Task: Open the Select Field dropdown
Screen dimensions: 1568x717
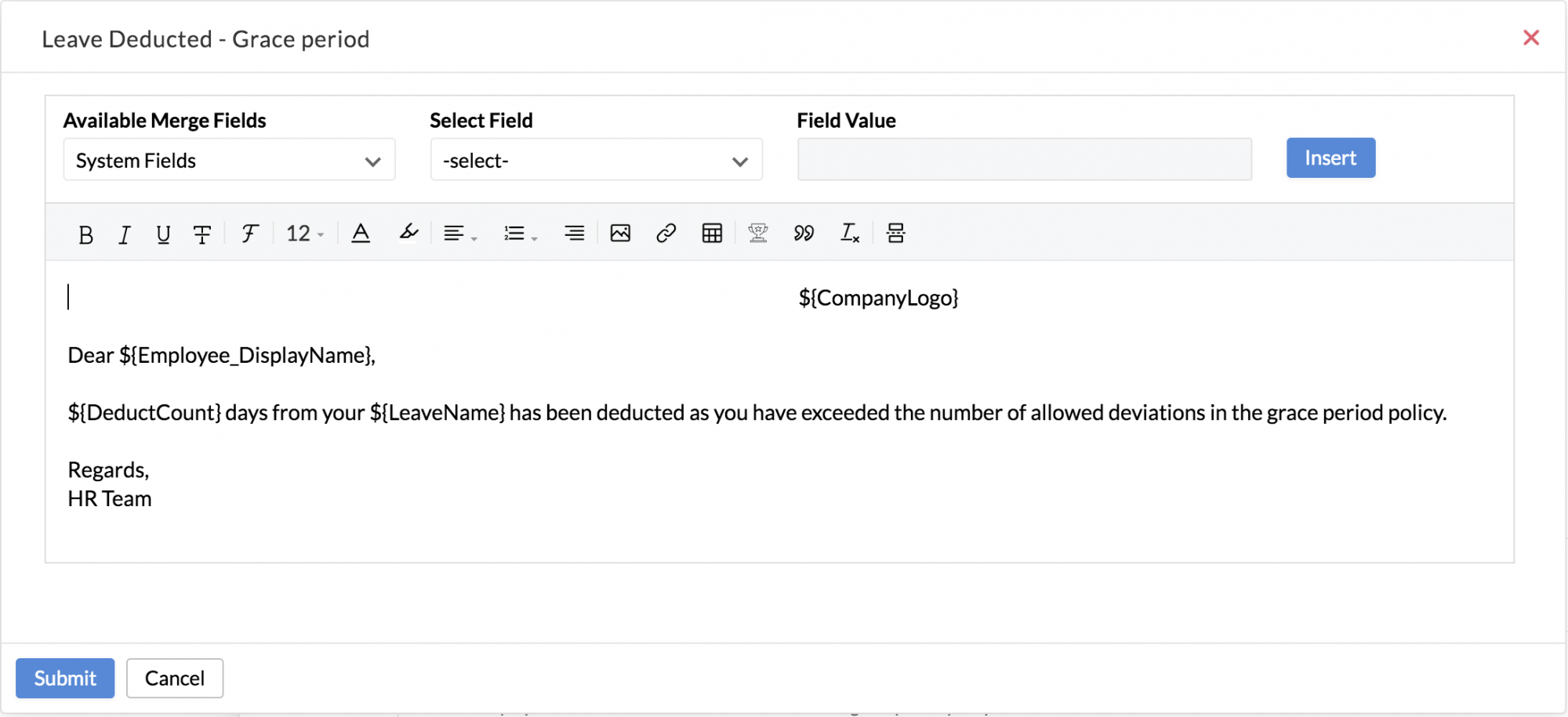Action: 595,160
